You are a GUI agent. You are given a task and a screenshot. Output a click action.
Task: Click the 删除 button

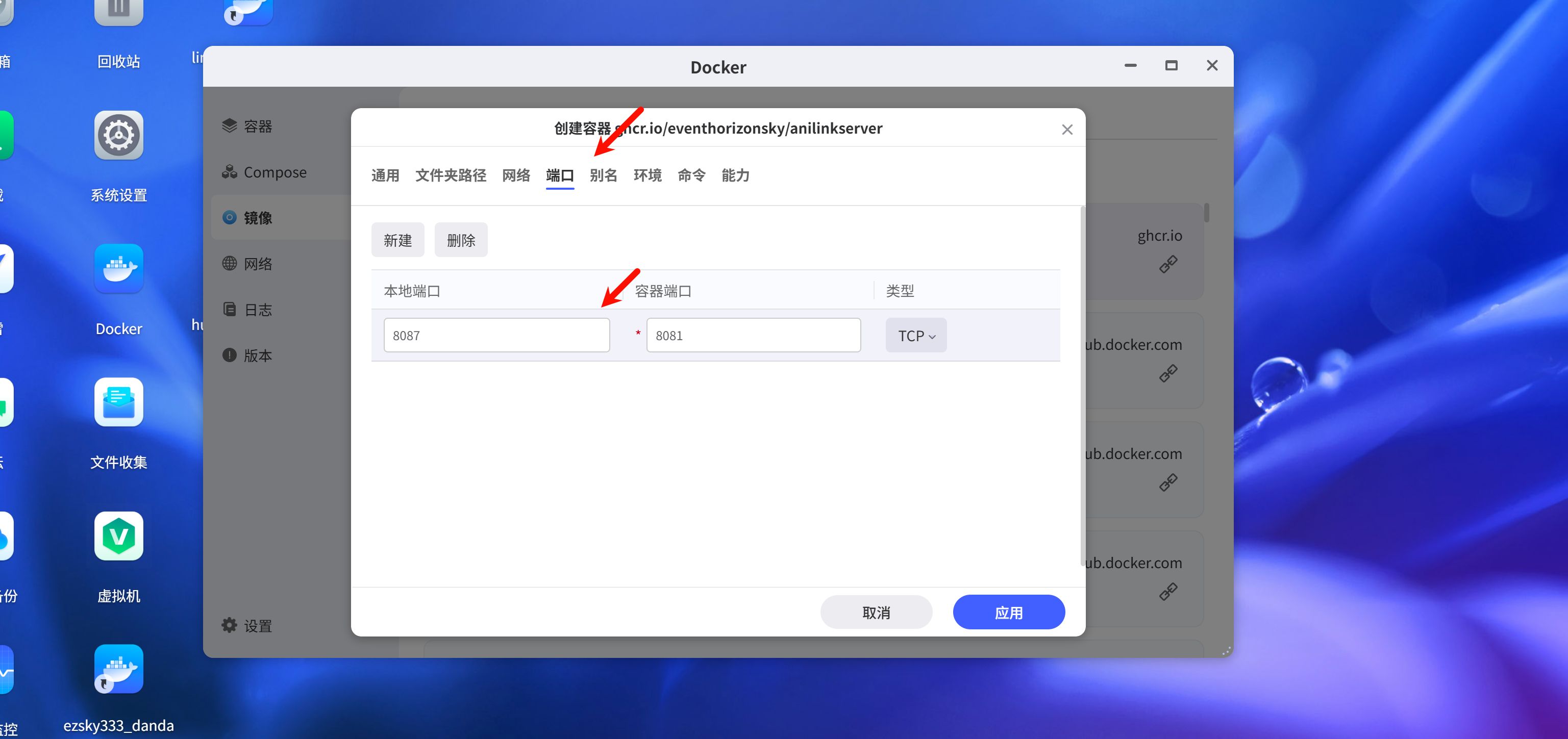(x=461, y=240)
